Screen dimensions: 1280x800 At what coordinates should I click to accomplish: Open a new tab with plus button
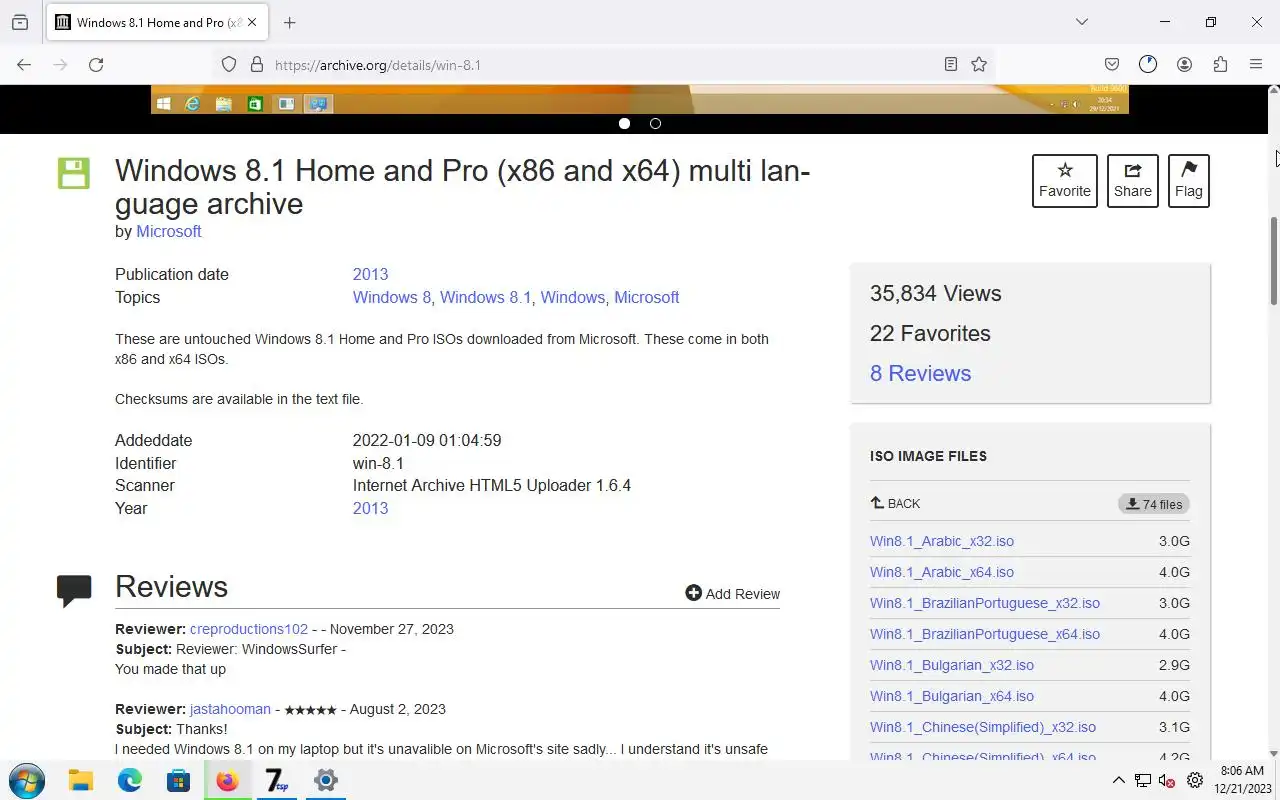click(289, 22)
